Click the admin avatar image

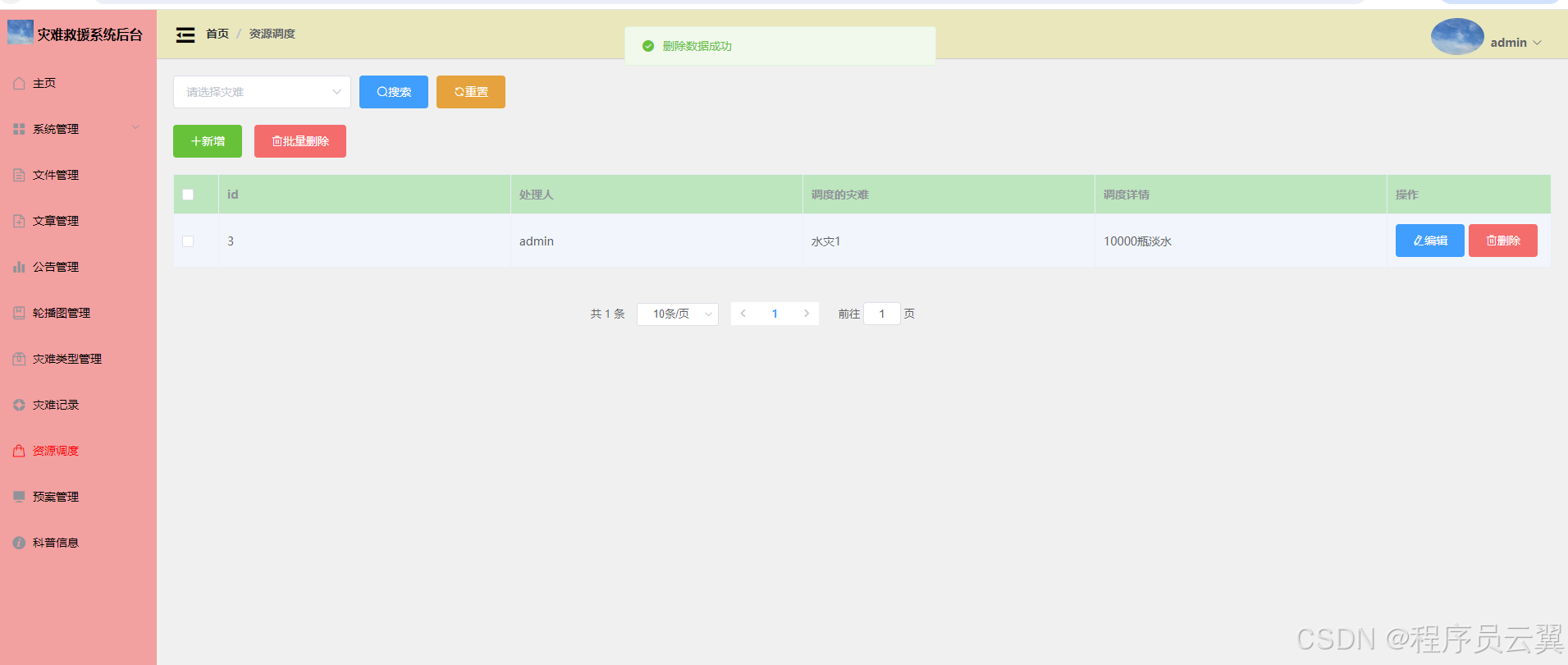(x=1457, y=37)
